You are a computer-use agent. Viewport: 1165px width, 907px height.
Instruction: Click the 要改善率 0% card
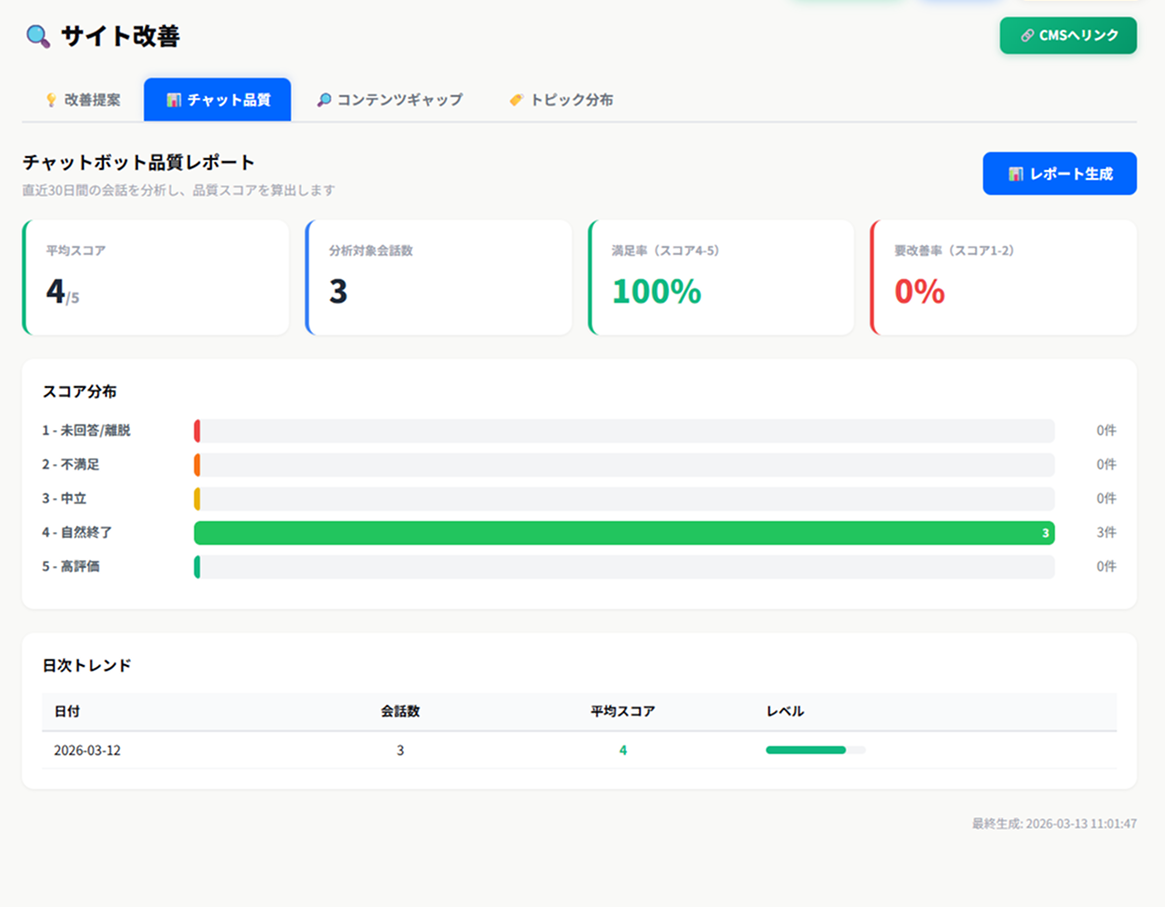click(x=1003, y=277)
